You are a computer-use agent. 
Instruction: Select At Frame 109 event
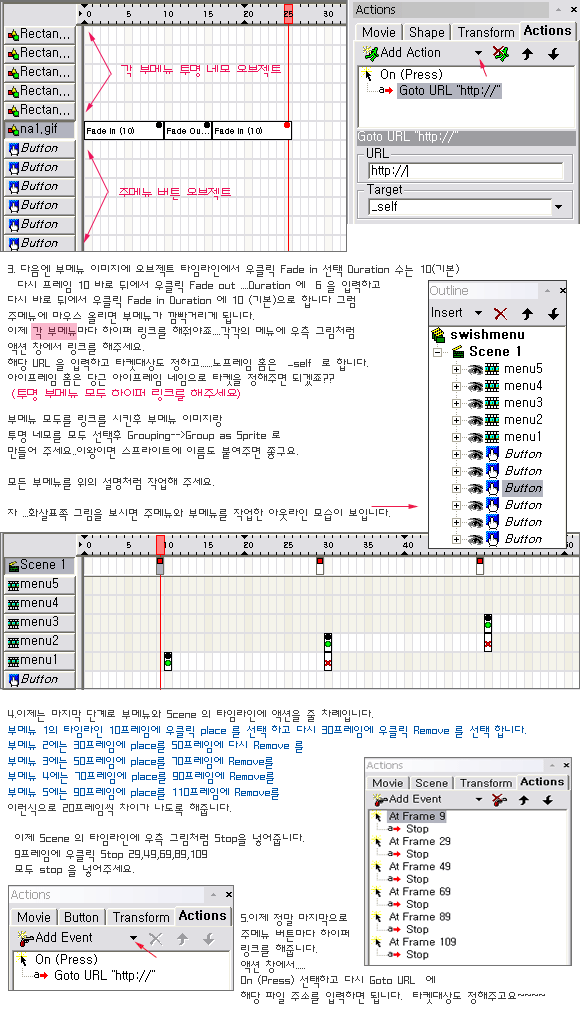[422, 942]
